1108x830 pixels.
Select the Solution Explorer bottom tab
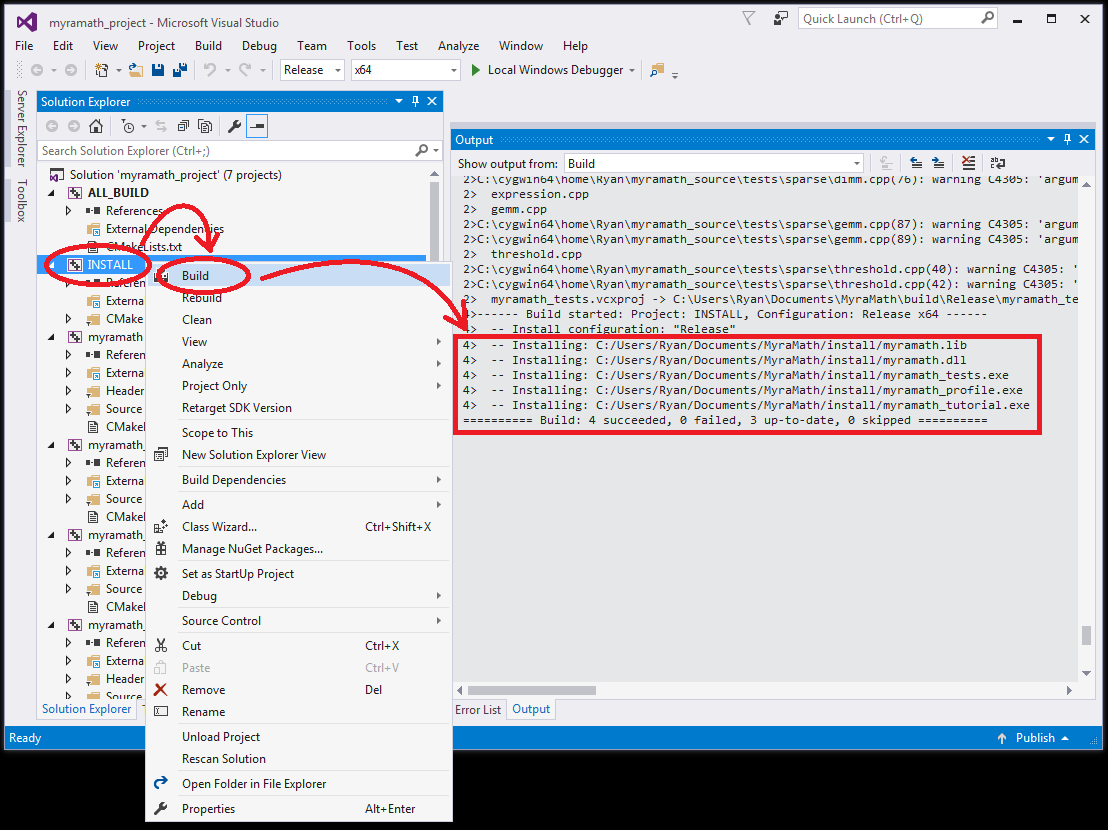[x=86, y=709]
